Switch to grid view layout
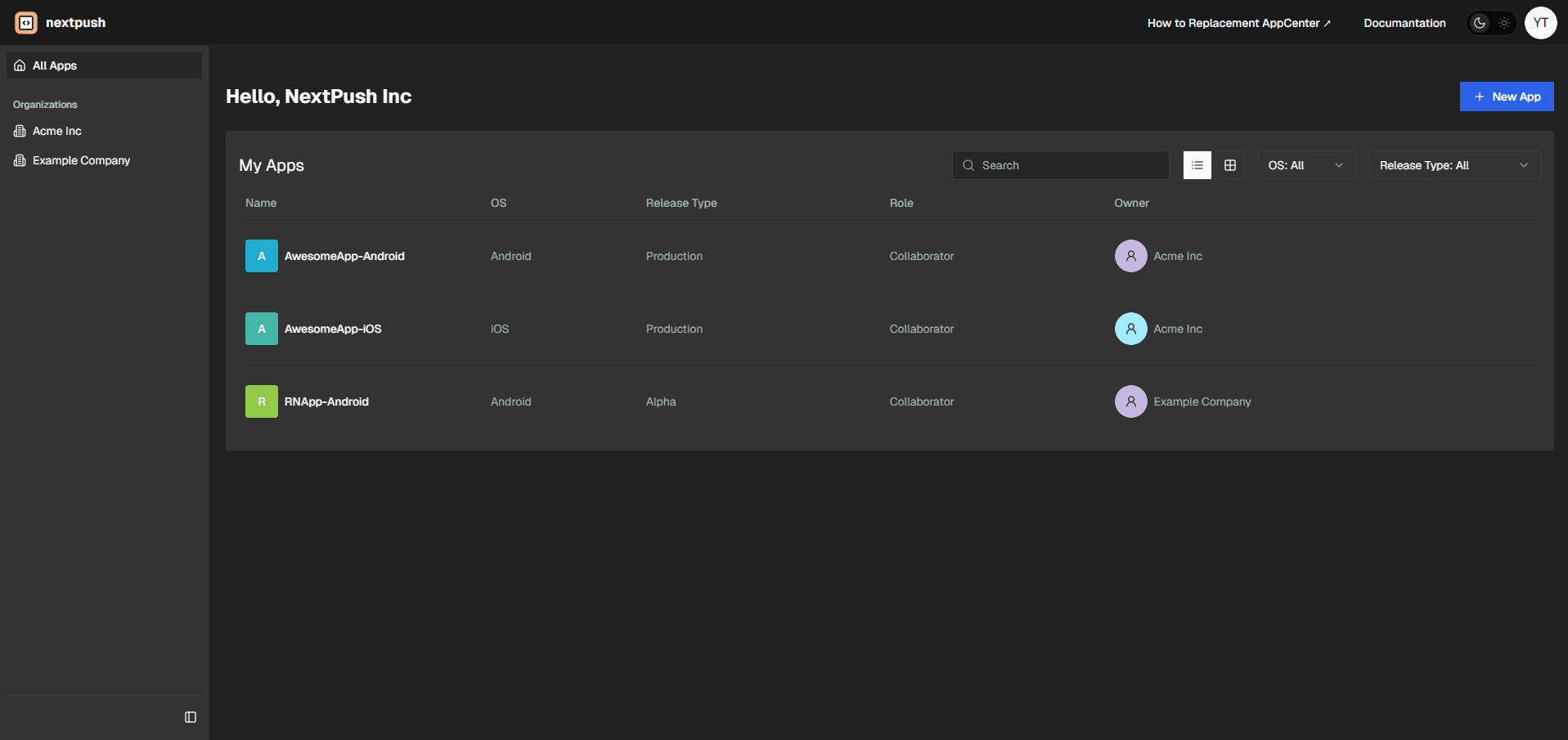The image size is (1568, 740). (x=1230, y=165)
